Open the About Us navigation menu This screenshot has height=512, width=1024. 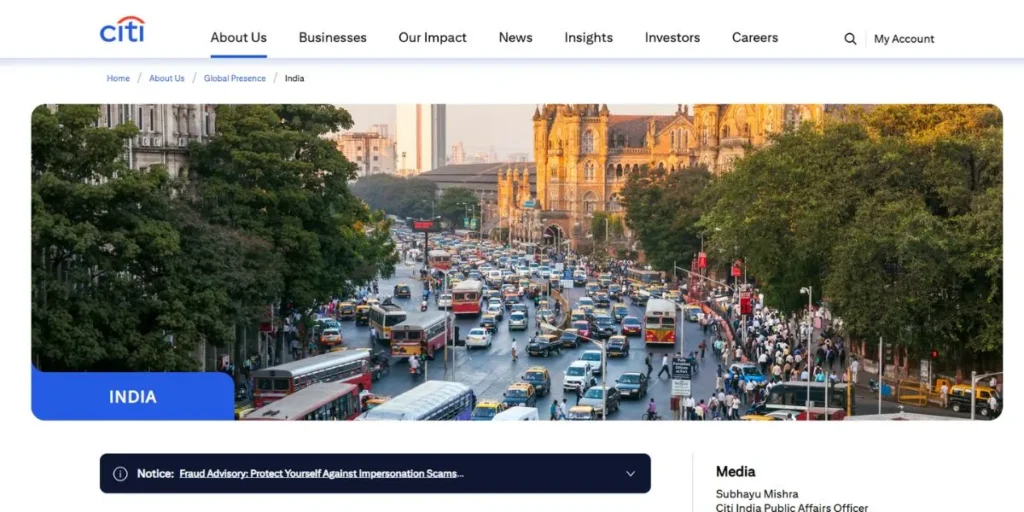pos(238,38)
